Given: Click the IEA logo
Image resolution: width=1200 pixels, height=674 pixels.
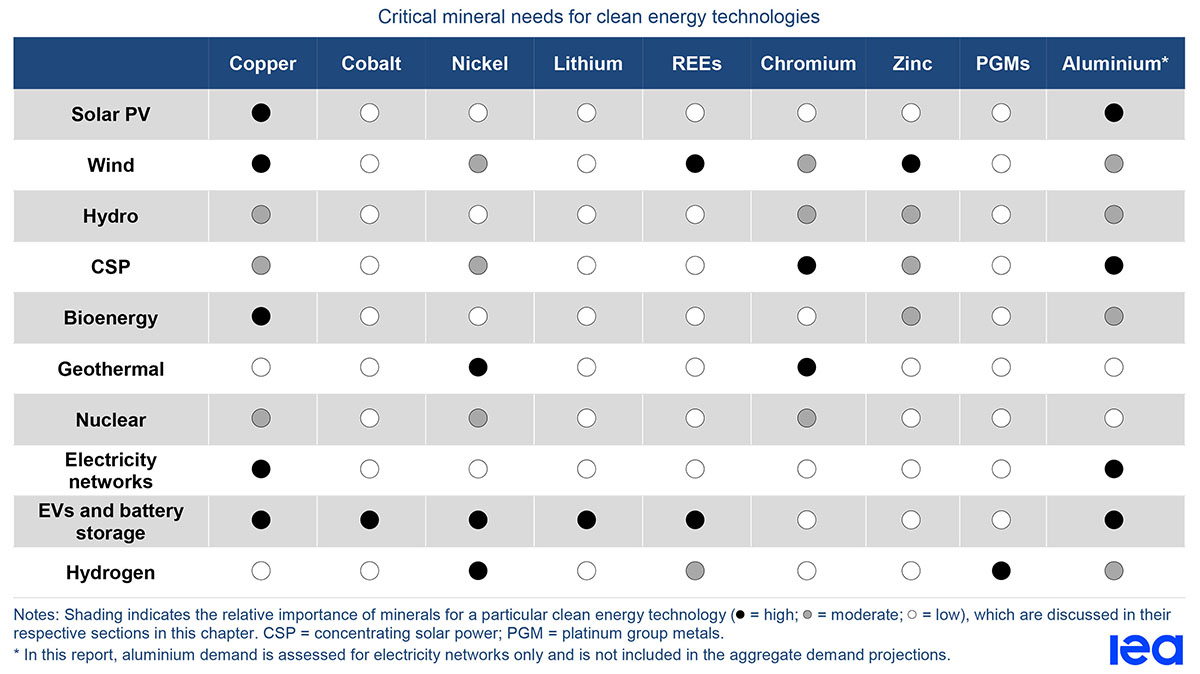Looking at the screenshot, I should 1146,649.
